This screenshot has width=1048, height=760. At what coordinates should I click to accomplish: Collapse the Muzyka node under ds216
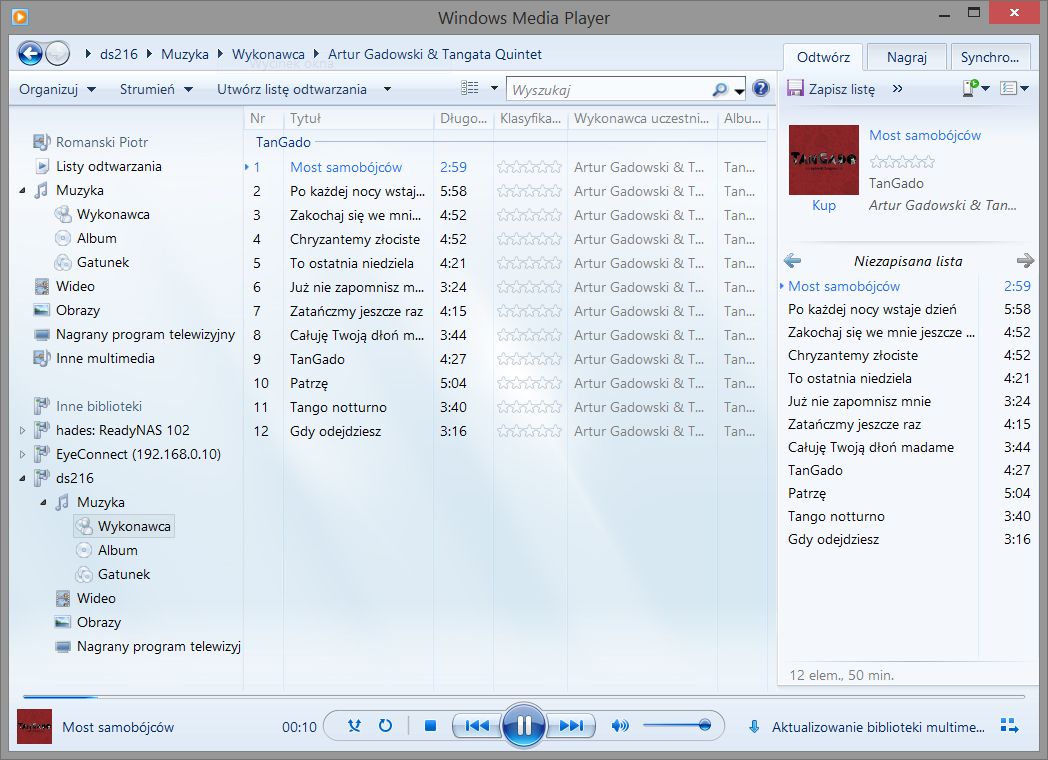coord(43,503)
